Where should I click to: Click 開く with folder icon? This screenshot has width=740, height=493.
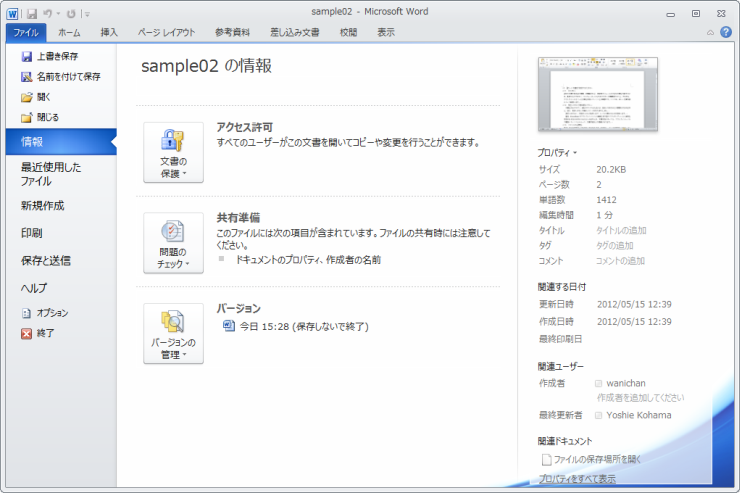pyautogui.click(x=36, y=97)
